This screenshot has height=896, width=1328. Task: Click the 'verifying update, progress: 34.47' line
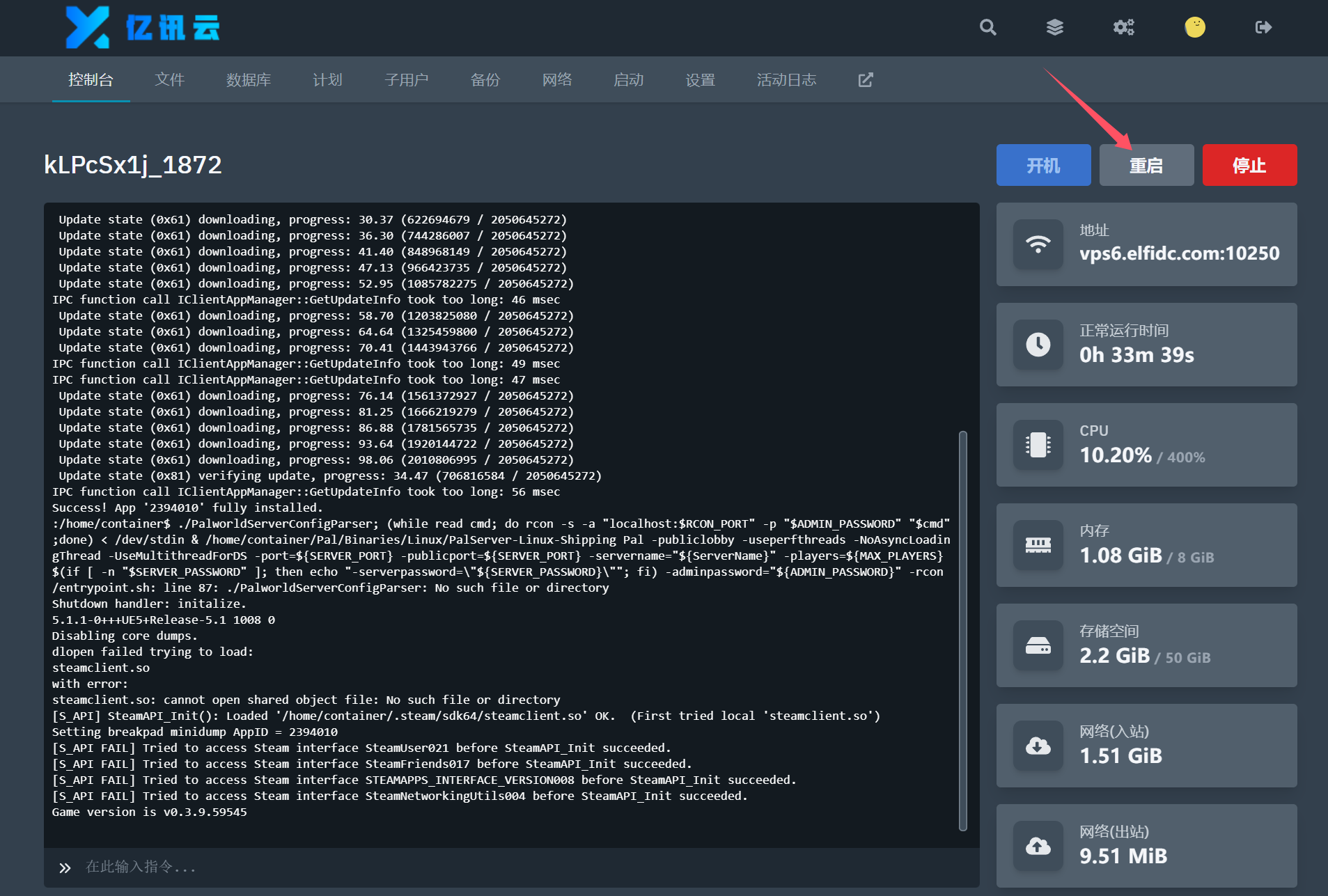click(x=330, y=475)
